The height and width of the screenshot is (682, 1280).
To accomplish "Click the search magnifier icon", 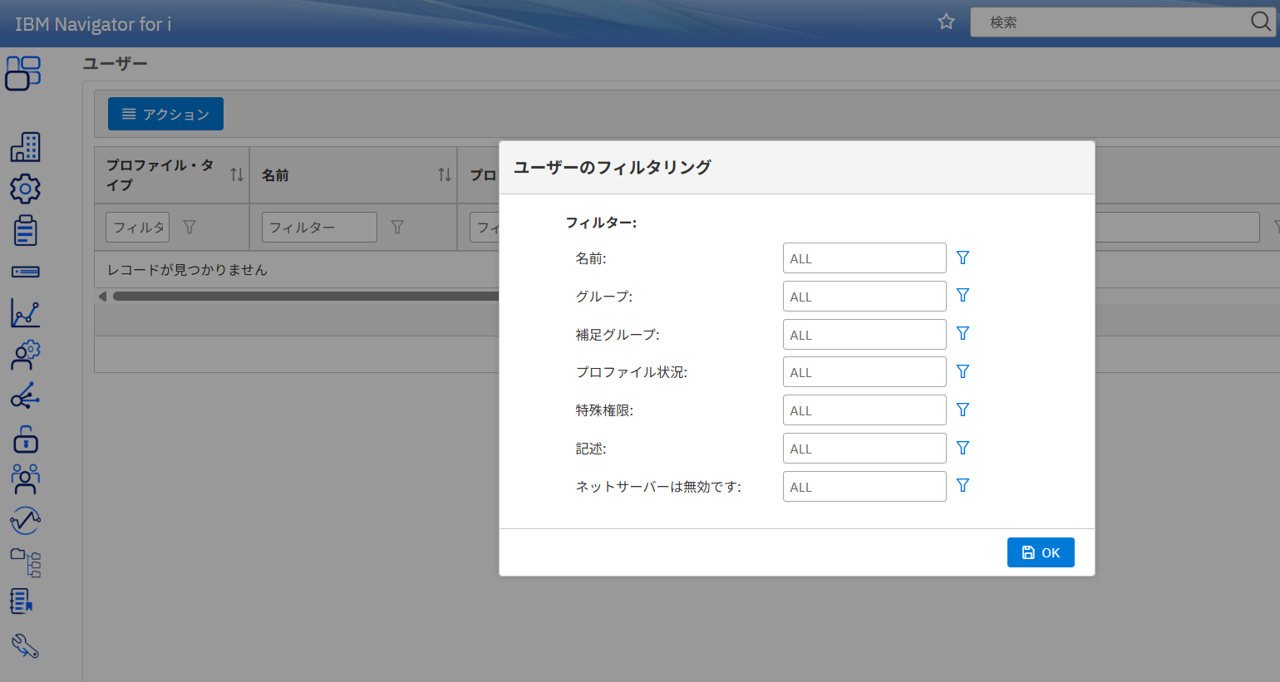I will click(1260, 22).
